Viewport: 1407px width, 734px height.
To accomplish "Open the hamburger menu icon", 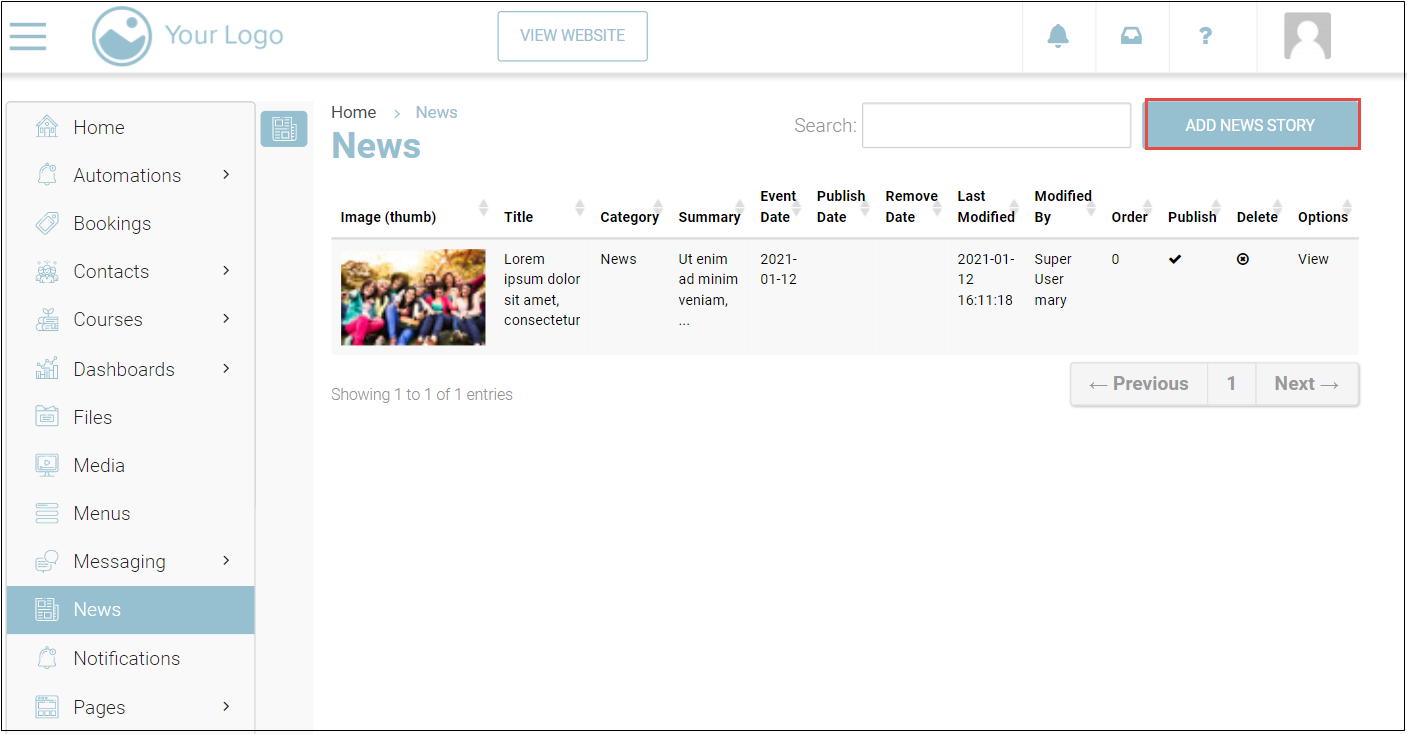I will 28,36.
